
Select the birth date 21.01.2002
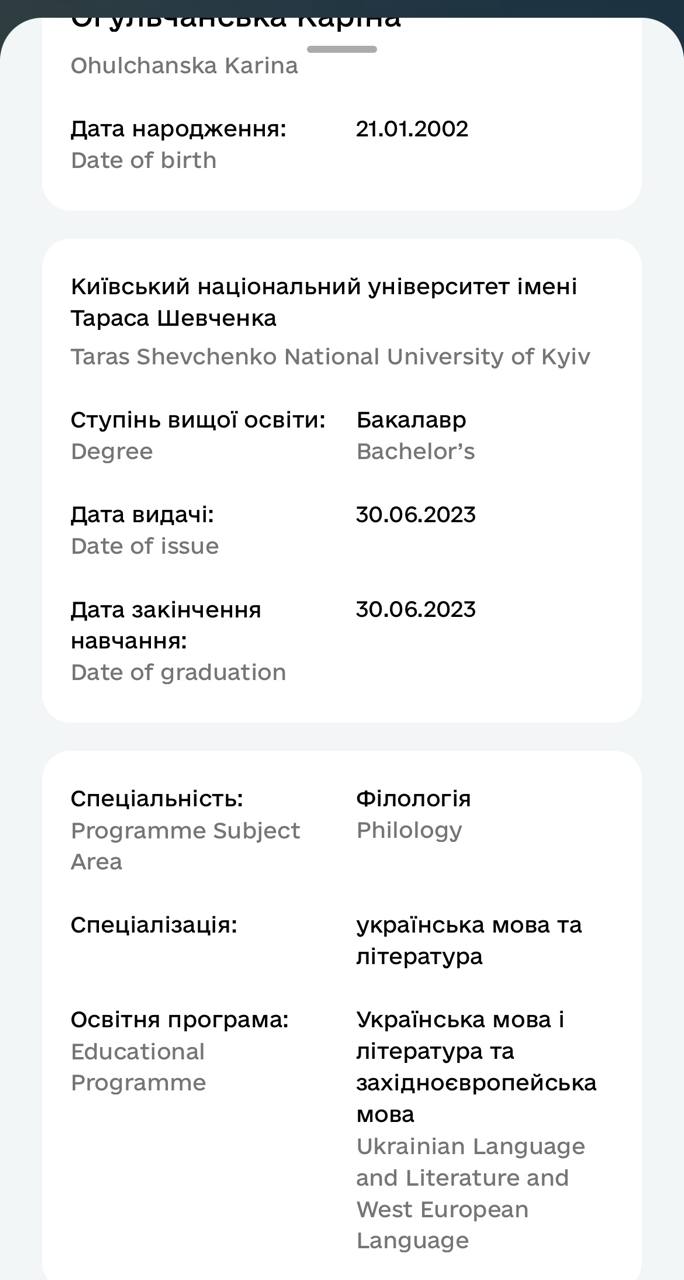click(412, 129)
